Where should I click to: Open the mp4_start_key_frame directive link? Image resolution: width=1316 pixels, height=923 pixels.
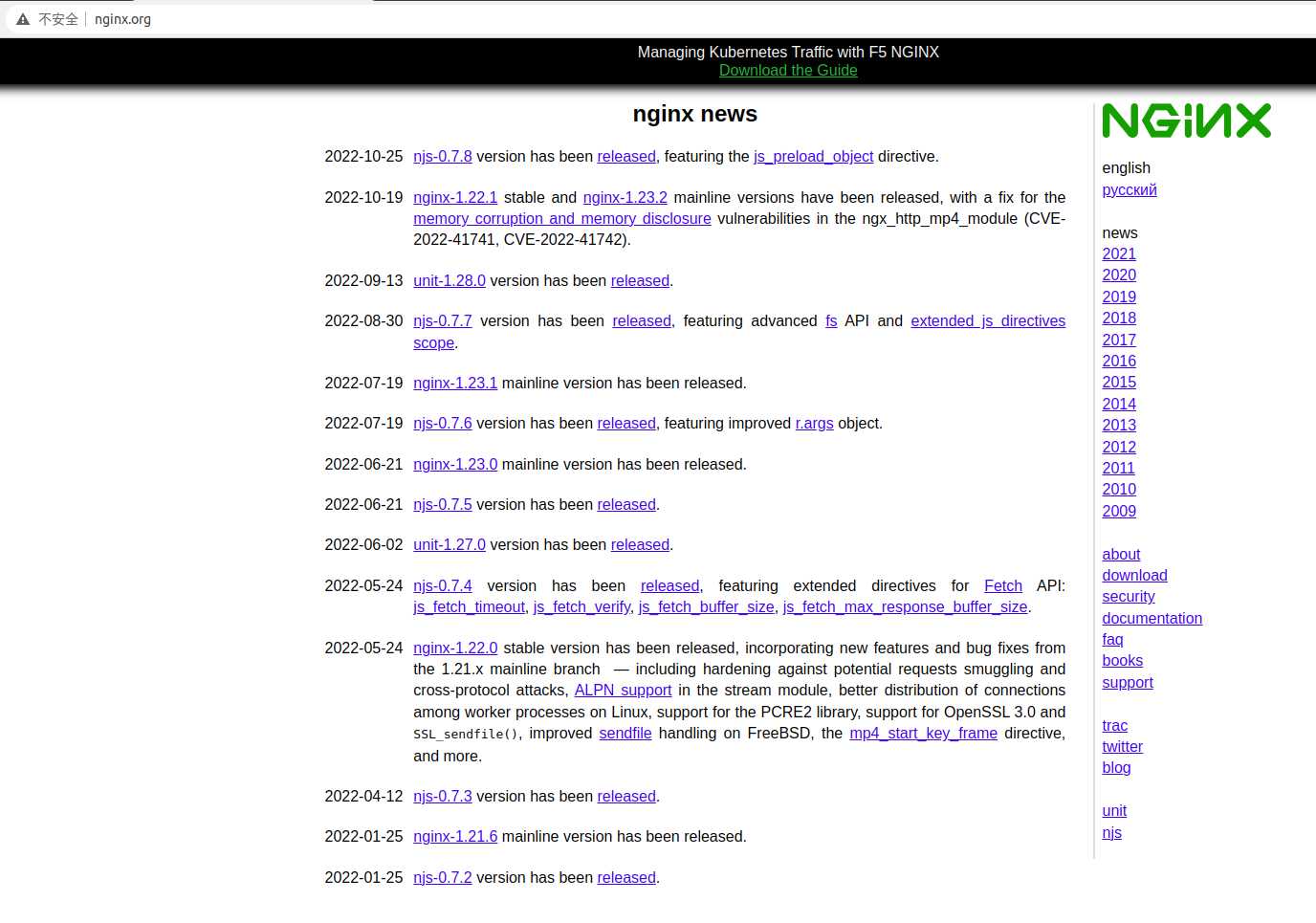924,734
